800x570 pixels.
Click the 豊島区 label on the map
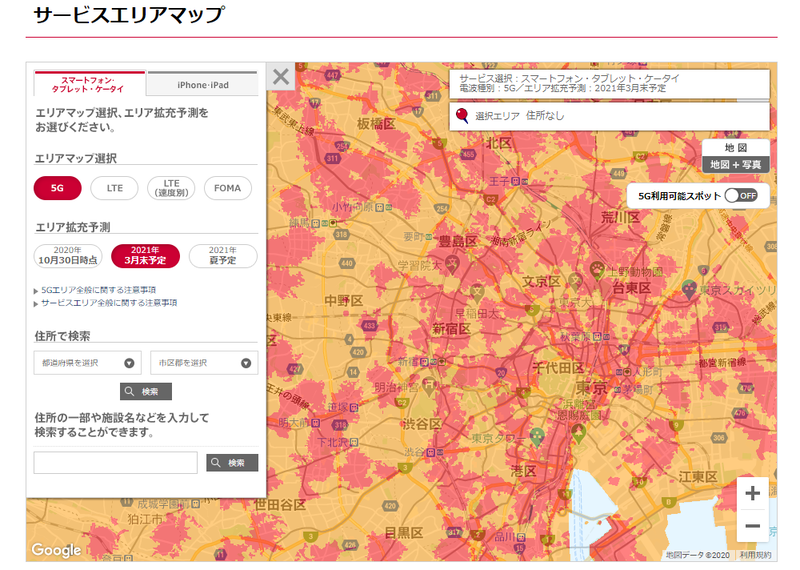point(458,241)
